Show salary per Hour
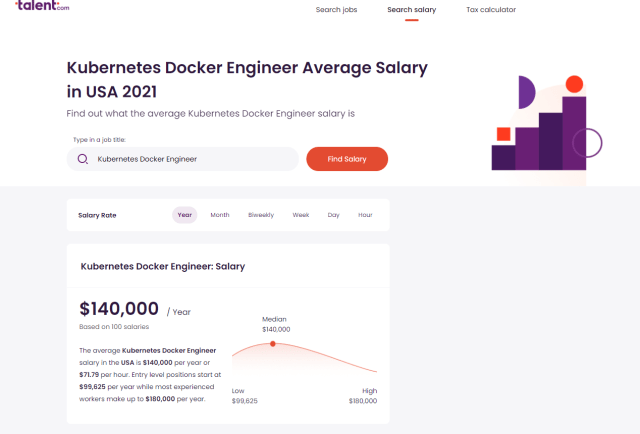The height and width of the screenshot is (434, 640). (365, 215)
